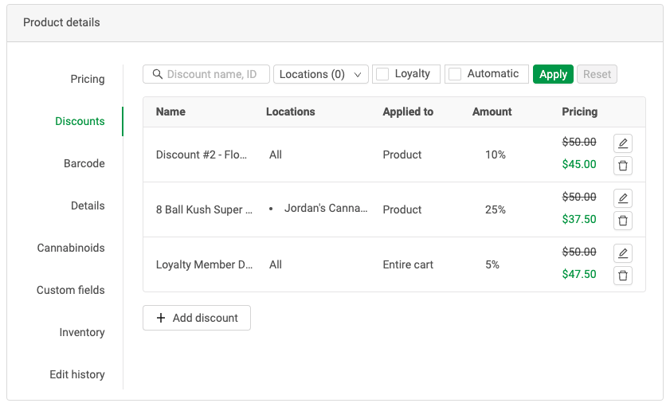This screenshot has width=670, height=407.
Task: Toggle the Automatic checkbox filter
Action: coord(455,74)
